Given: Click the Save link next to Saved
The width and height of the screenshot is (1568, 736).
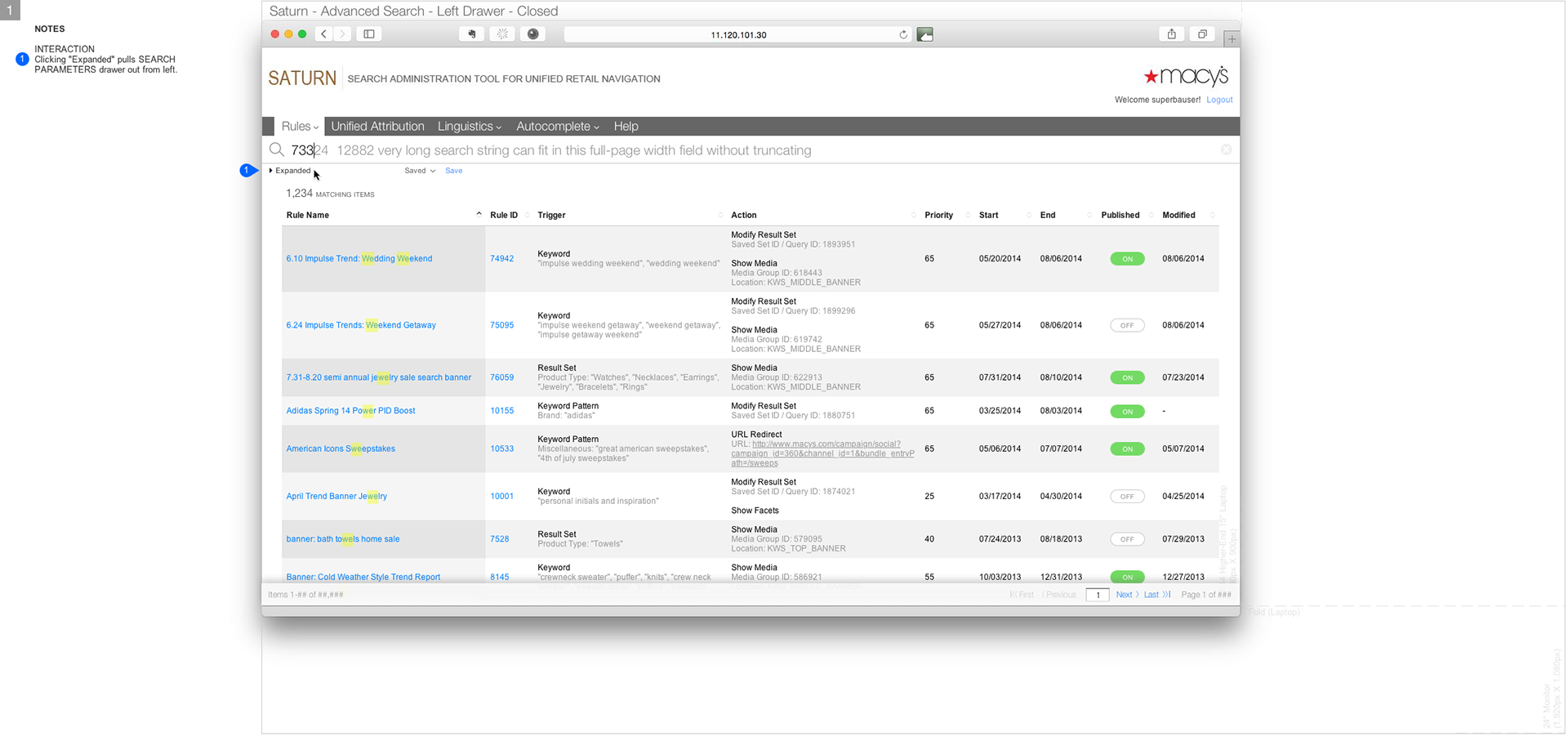Looking at the screenshot, I should click(453, 171).
